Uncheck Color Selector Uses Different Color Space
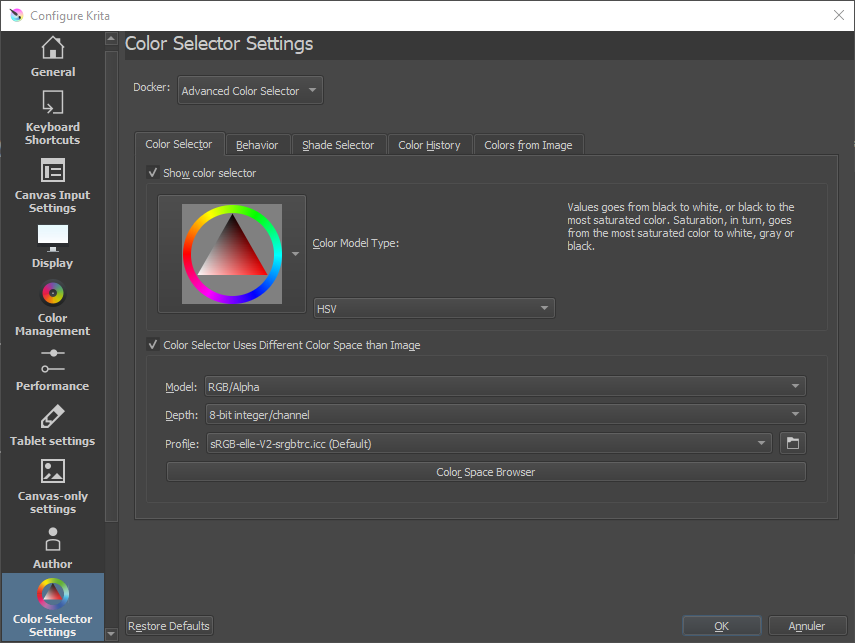This screenshot has height=643, width=855. pyautogui.click(x=153, y=345)
